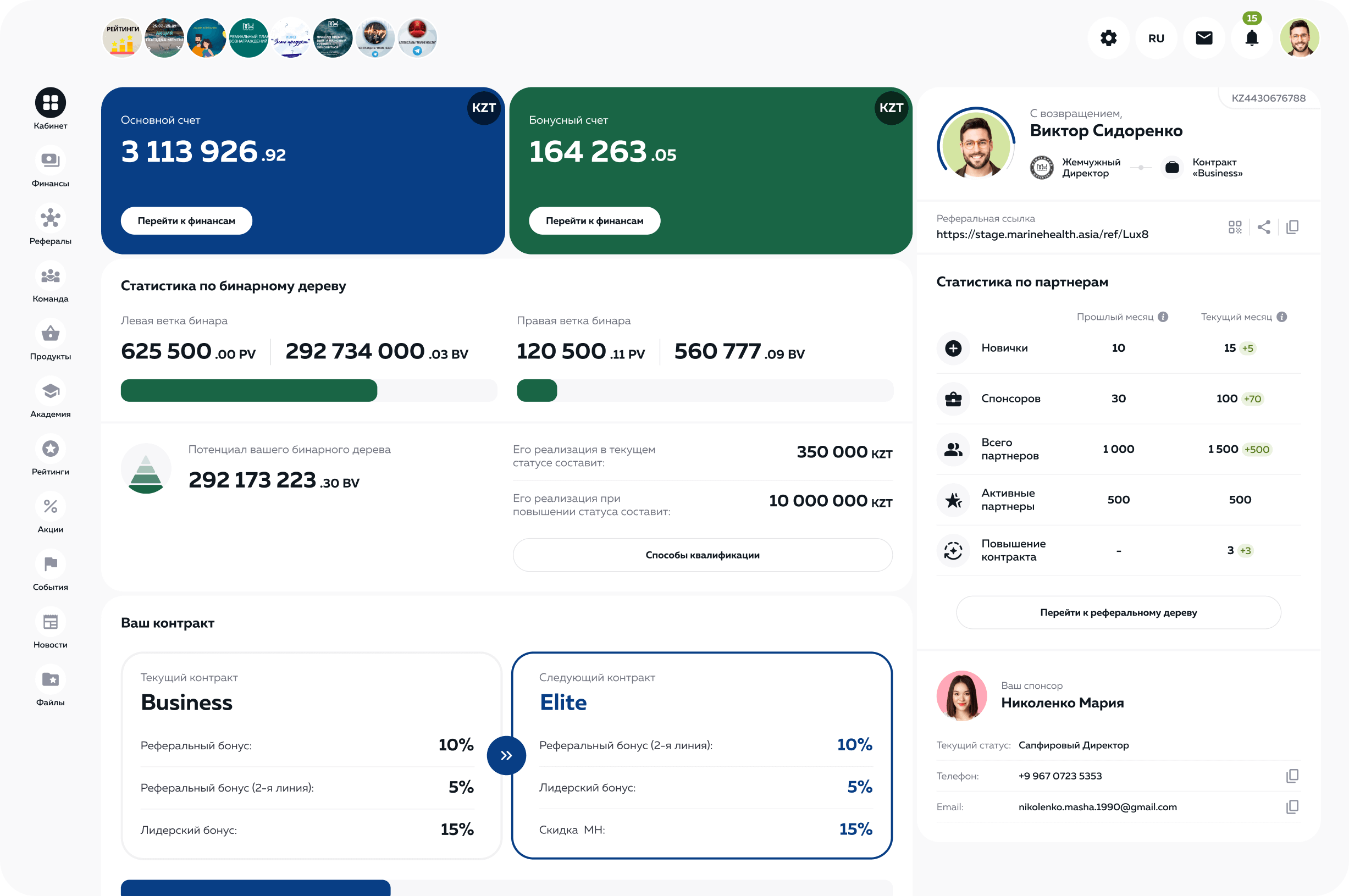
Task: Open the settings gear icon
Action: tap(1108, 38)
